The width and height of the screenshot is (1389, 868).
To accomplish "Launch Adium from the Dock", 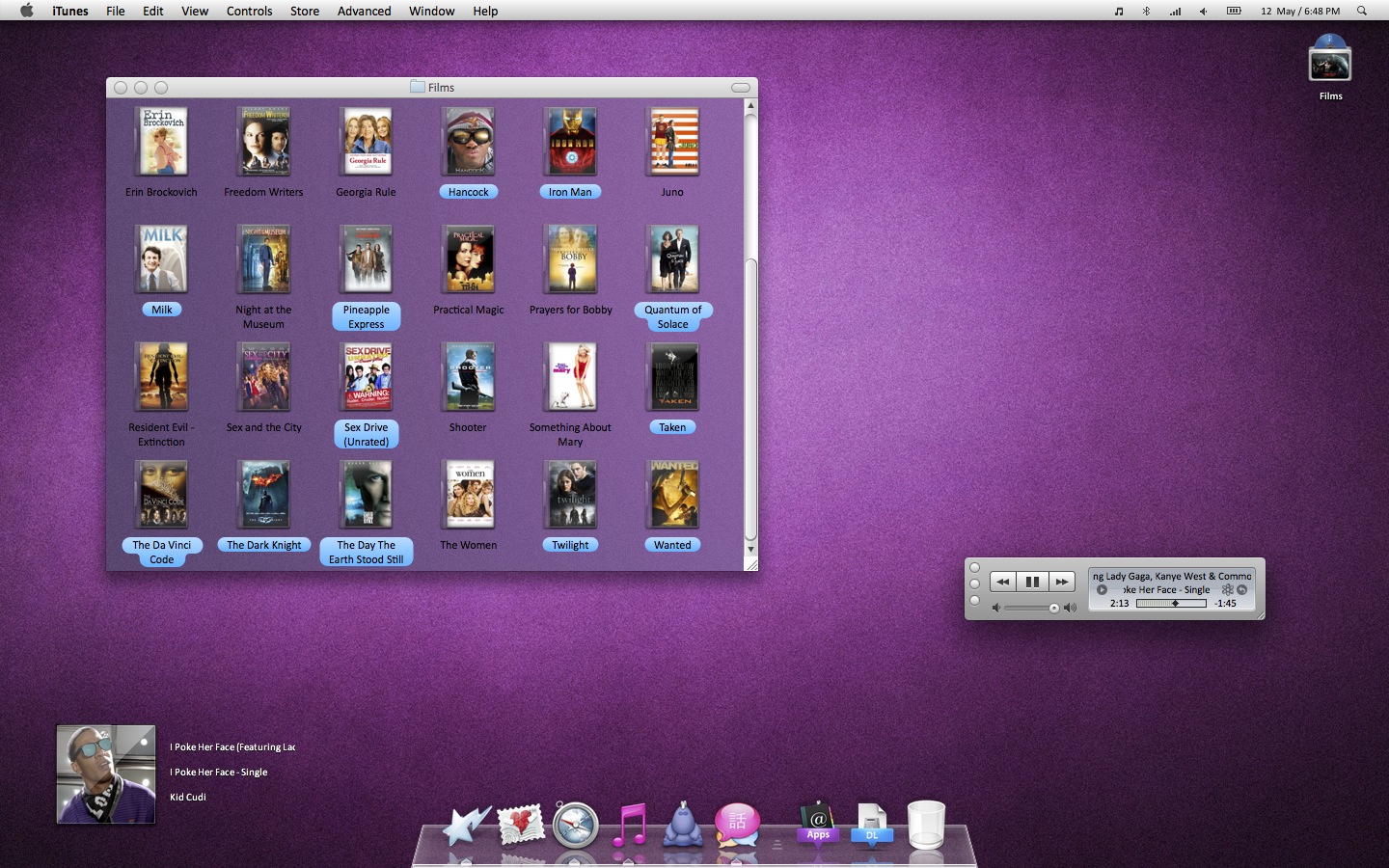I will coord(683,825).
